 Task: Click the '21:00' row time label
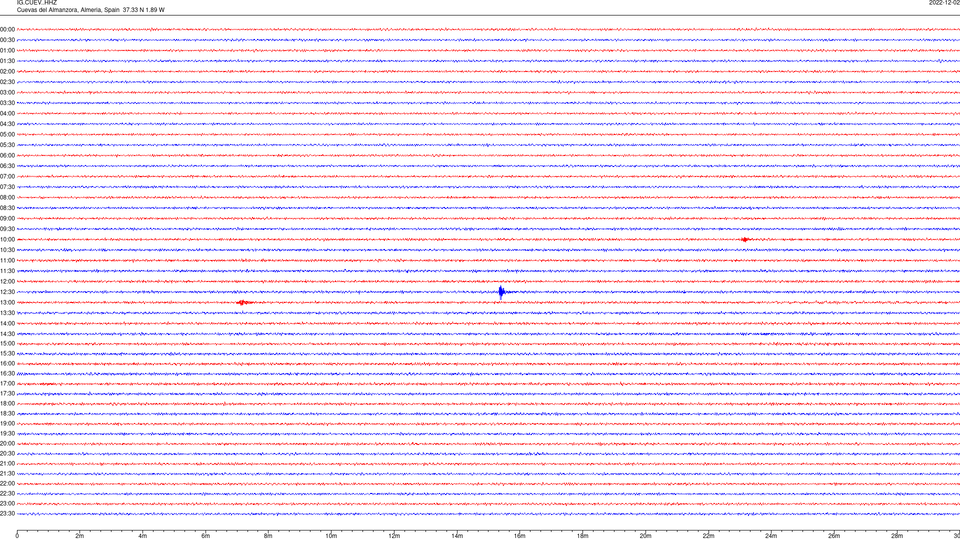tap(7, 463)
